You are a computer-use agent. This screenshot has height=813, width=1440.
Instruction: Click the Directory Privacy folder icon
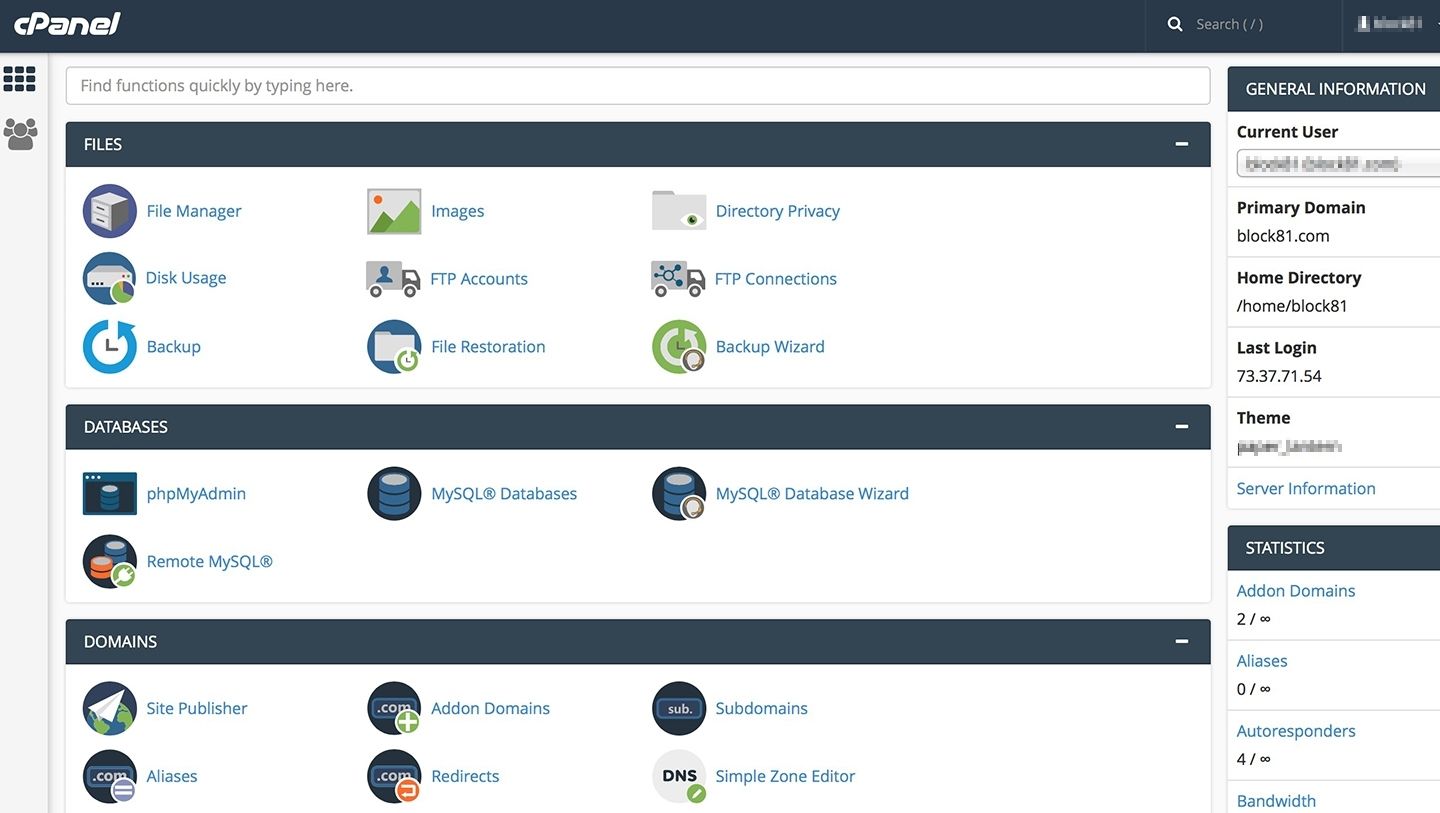(x=679, y=211)
